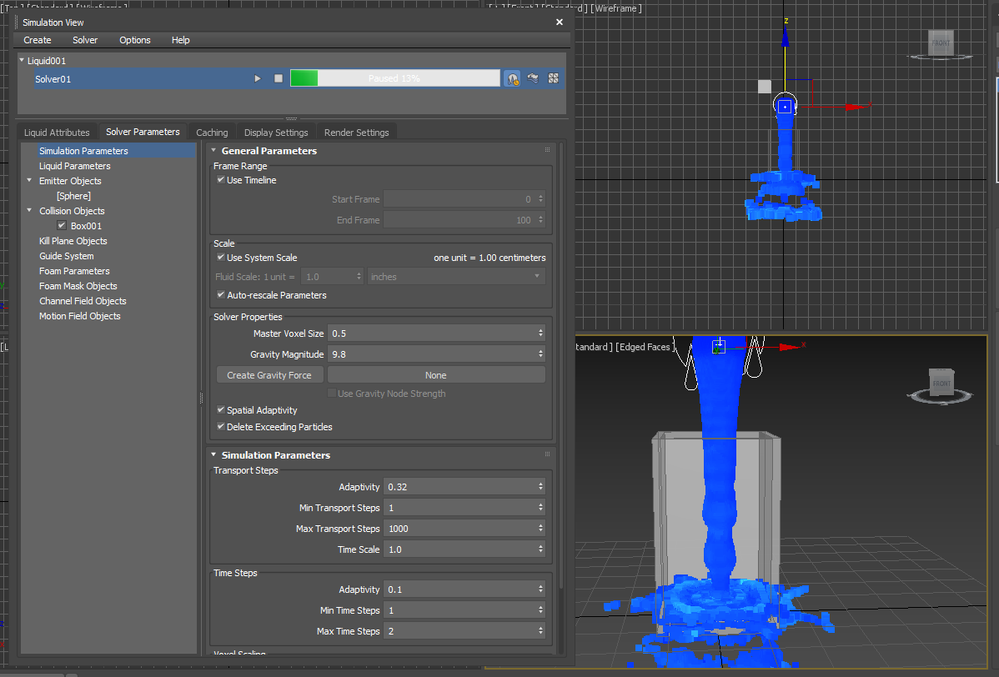This screenshot has width=999, height=677.
Task: Click the Master Voxel Size spinner arrows
Action: click(x=540, y=333)
